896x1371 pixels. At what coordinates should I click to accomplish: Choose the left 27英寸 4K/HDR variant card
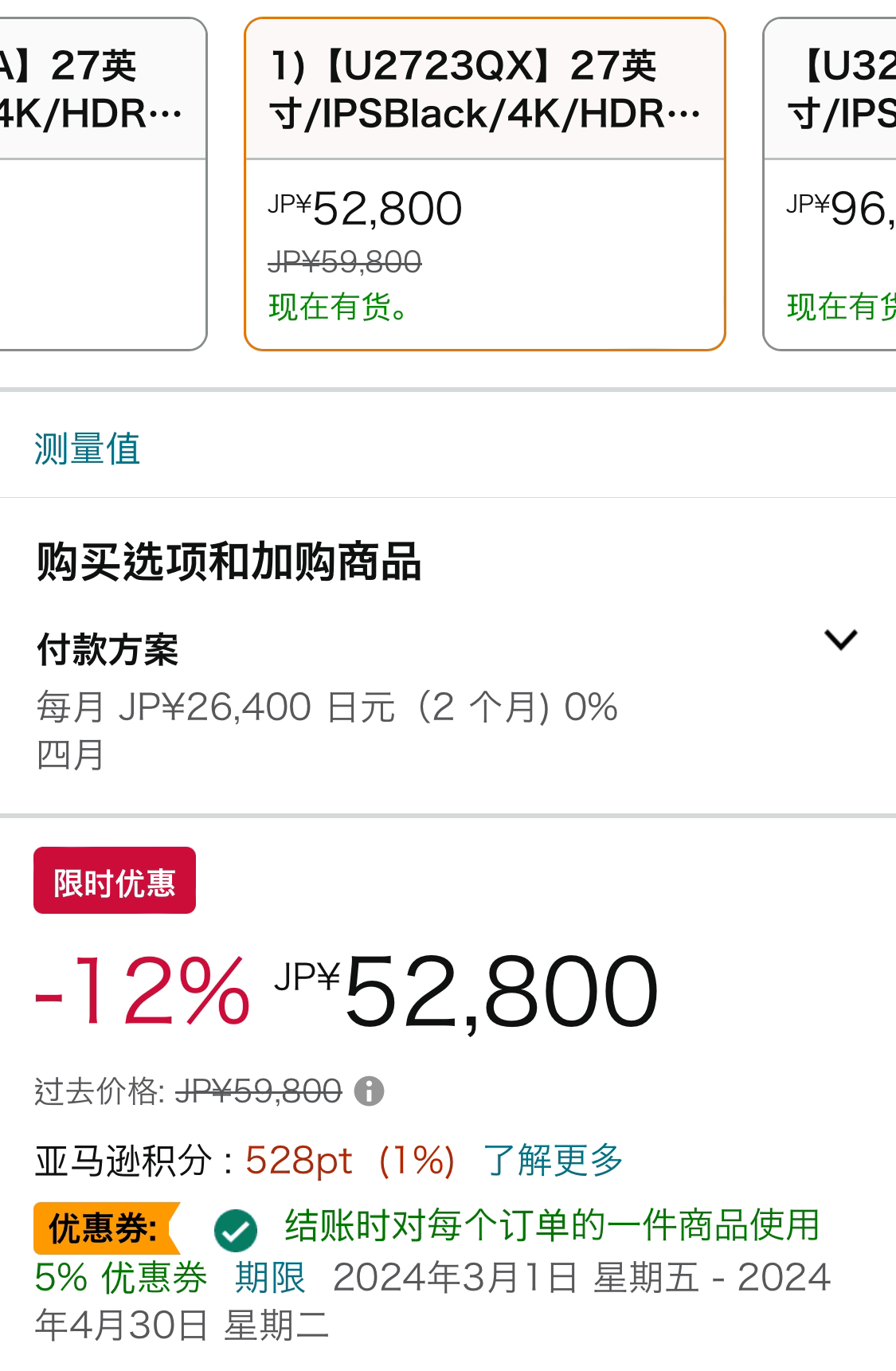tap(104, 184)
